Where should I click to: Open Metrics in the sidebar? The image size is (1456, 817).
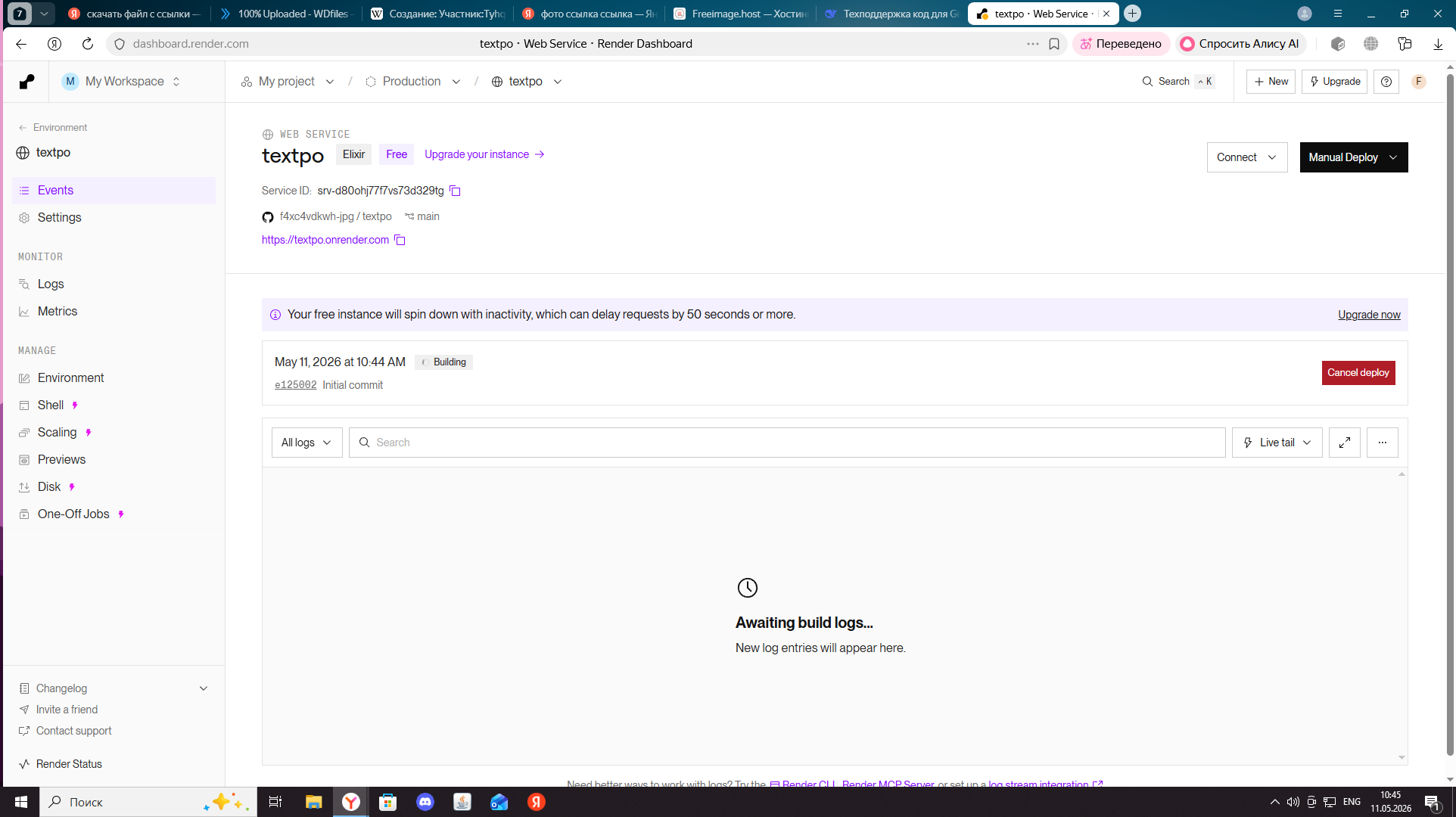click(x=114, y=312)
